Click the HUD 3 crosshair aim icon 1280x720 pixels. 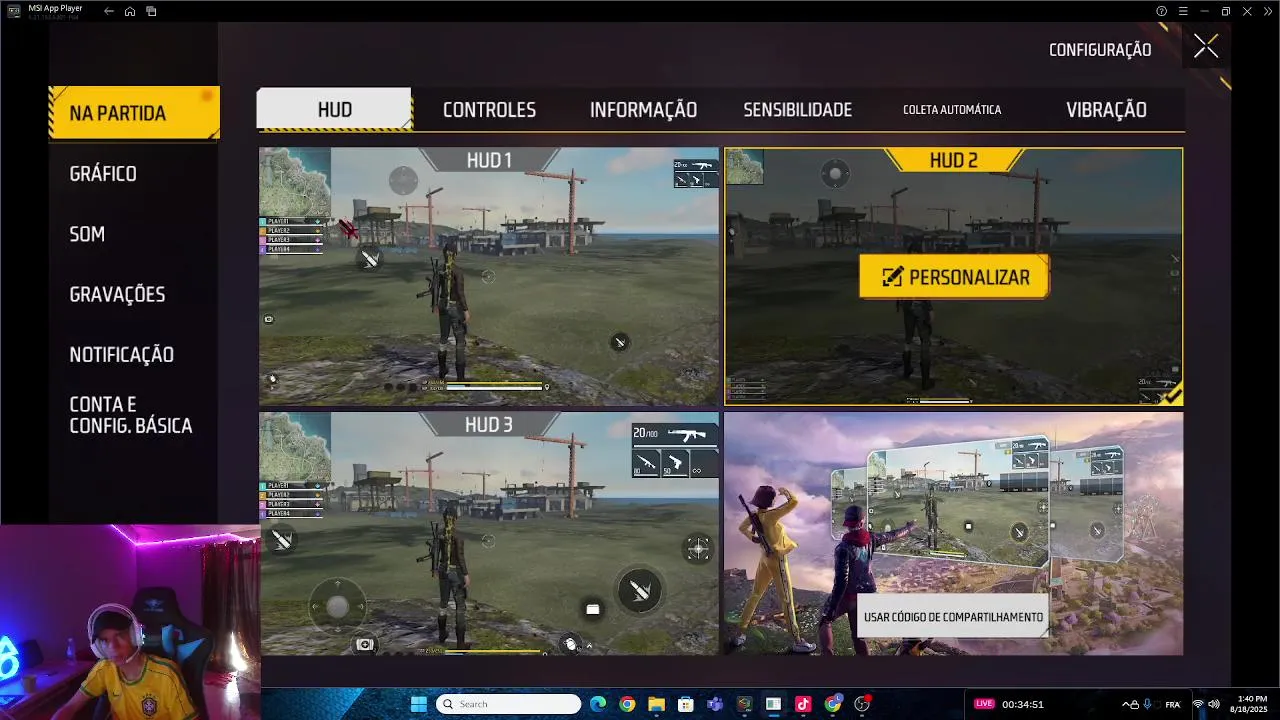[698, 548]
